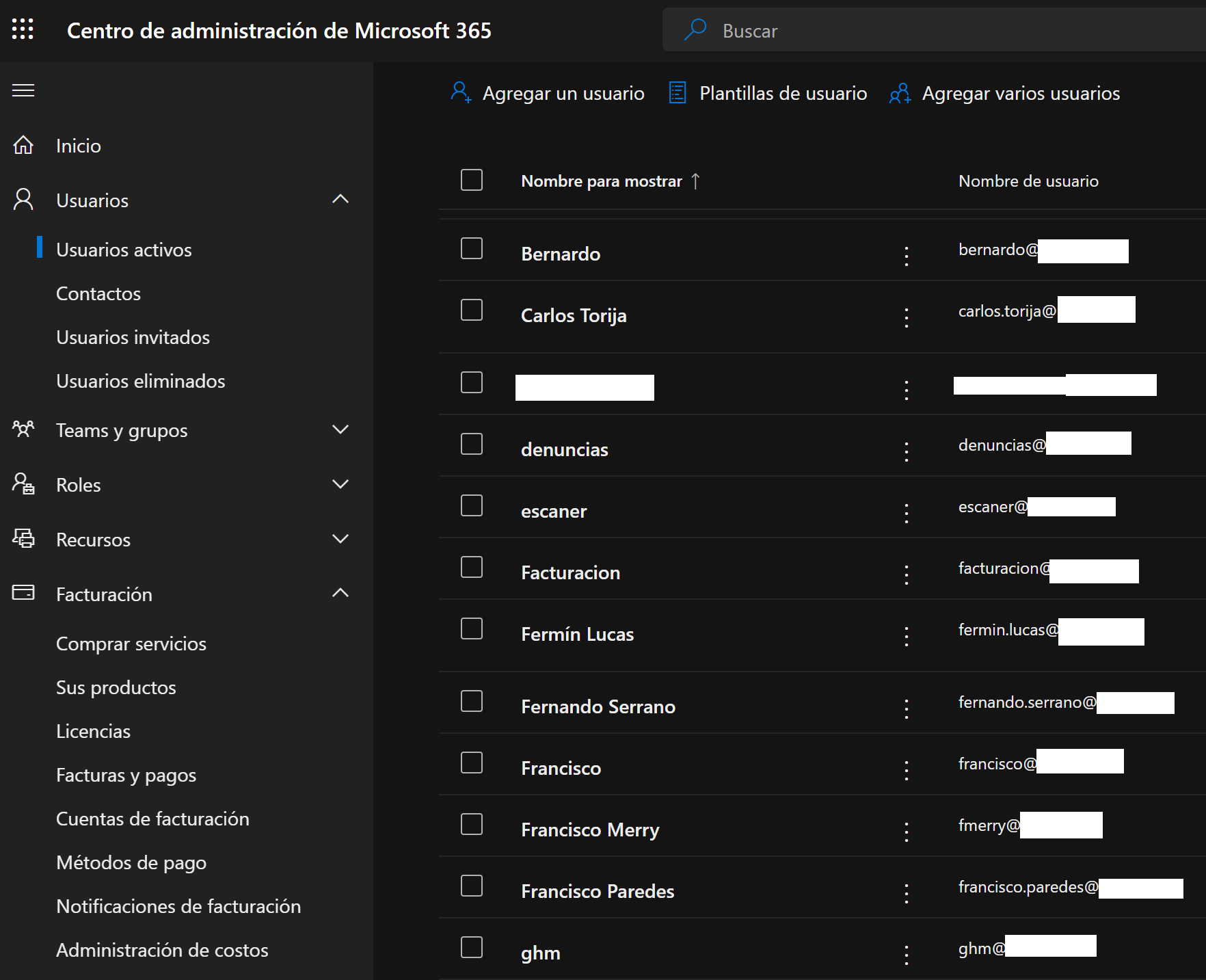This screenshot has height=980, width=1206.
Task: Open the app launcher waffle icon
Action: [x=23, y=29]
